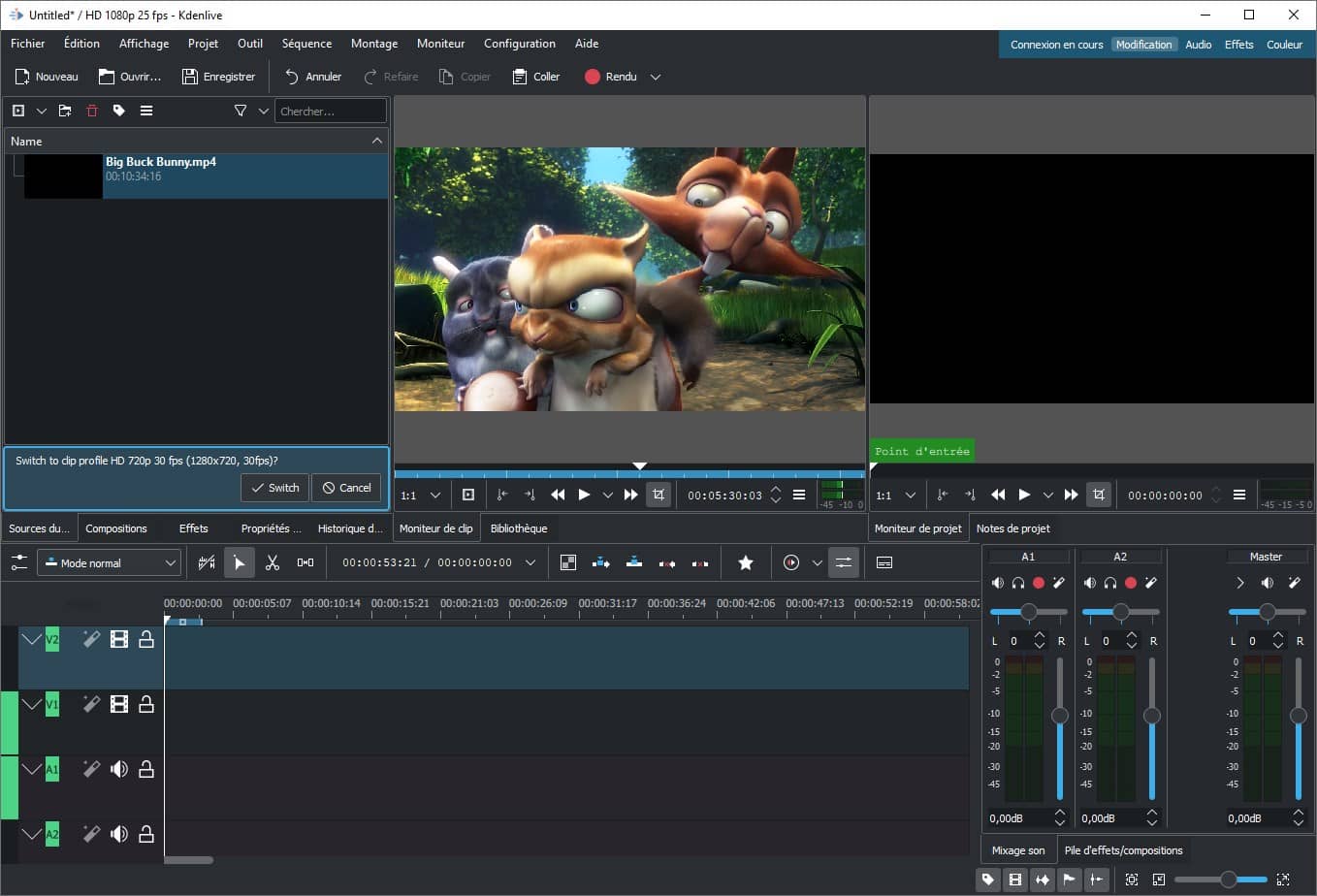The image size is (1317, 896).
Task: Open the Séquence menu
Action: coord(306,44)
